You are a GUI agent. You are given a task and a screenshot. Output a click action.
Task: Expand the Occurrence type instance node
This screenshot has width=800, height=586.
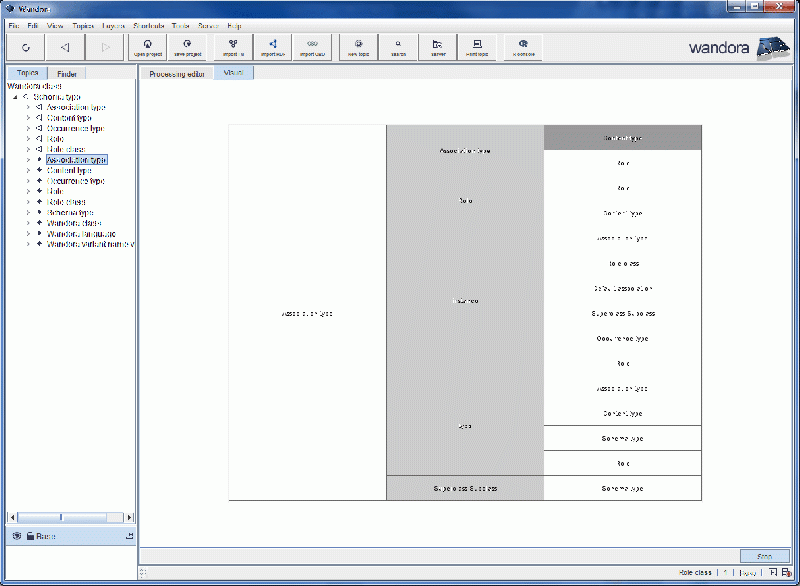coord(28,181)
